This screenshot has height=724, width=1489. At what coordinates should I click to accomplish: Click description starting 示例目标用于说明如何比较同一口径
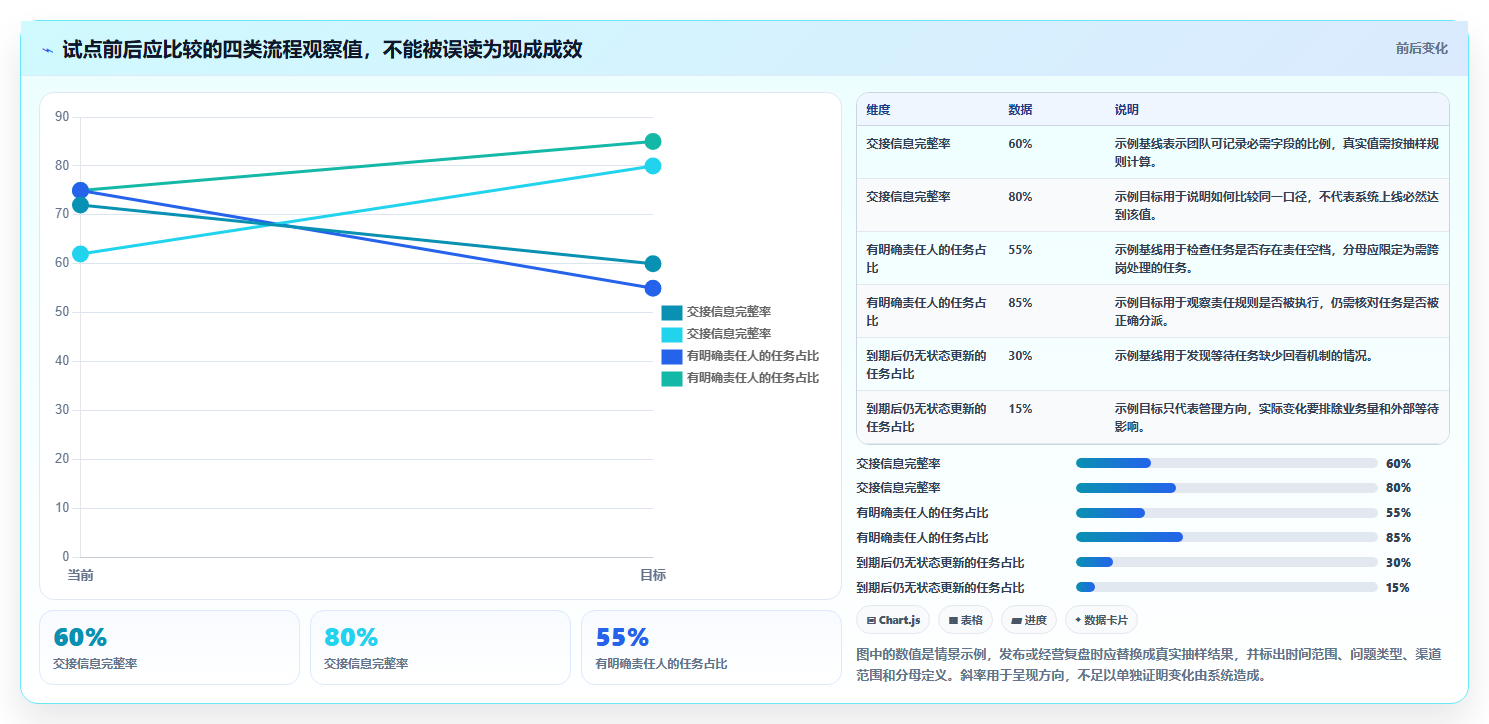(x=1277, y=205)
